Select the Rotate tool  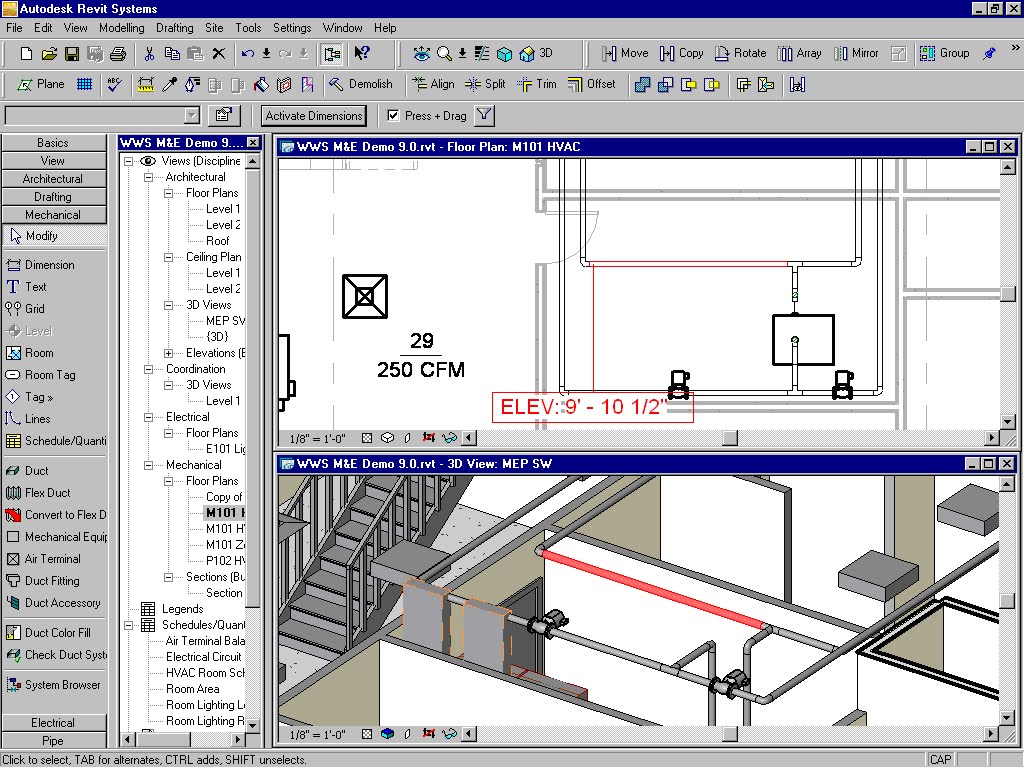pyautogui.click(x=741, y=54)
